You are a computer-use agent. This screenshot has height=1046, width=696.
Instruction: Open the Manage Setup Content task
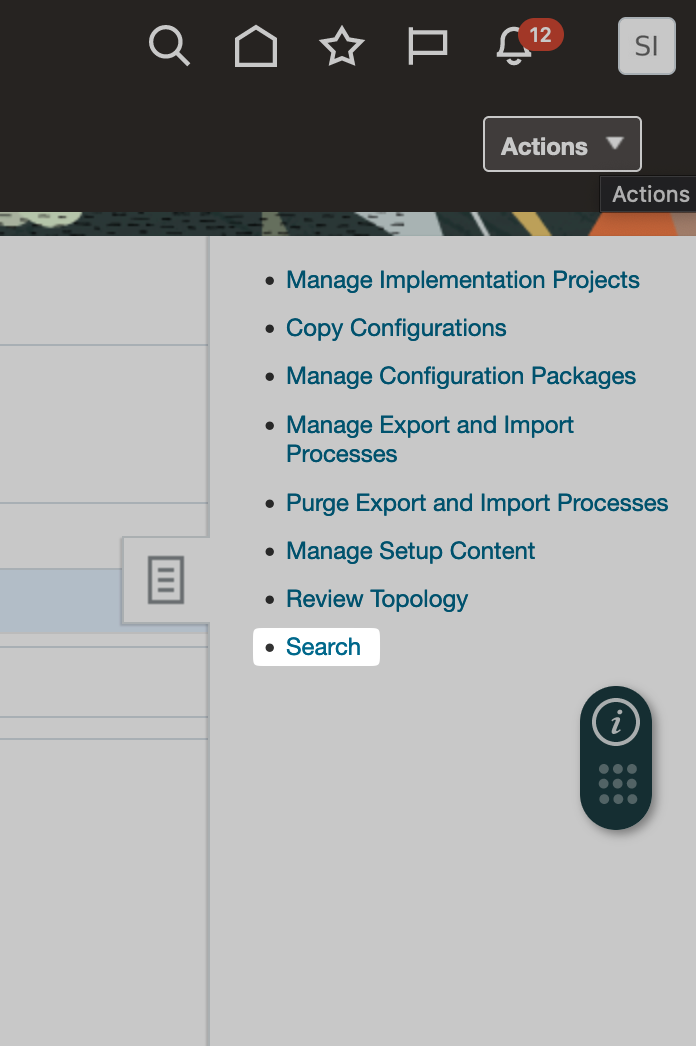(x=410, y=551)
